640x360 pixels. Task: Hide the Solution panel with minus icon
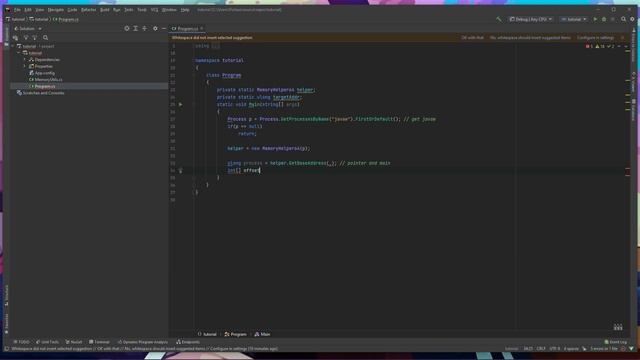164,29
